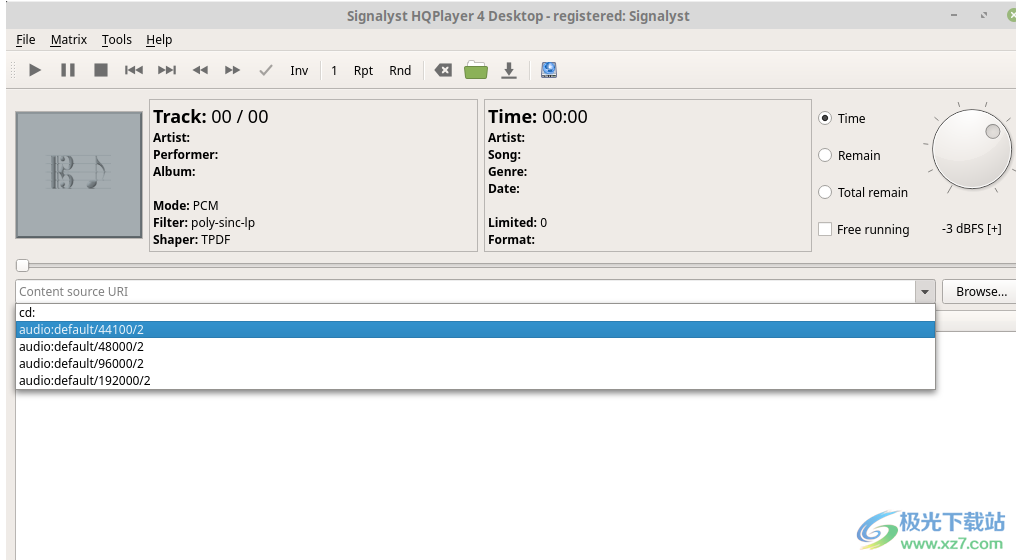This screenshot has width=1016, height=560.
Task: Click the Time: 00:00 display
Action: pyautogui.click(x=538, y=117)
